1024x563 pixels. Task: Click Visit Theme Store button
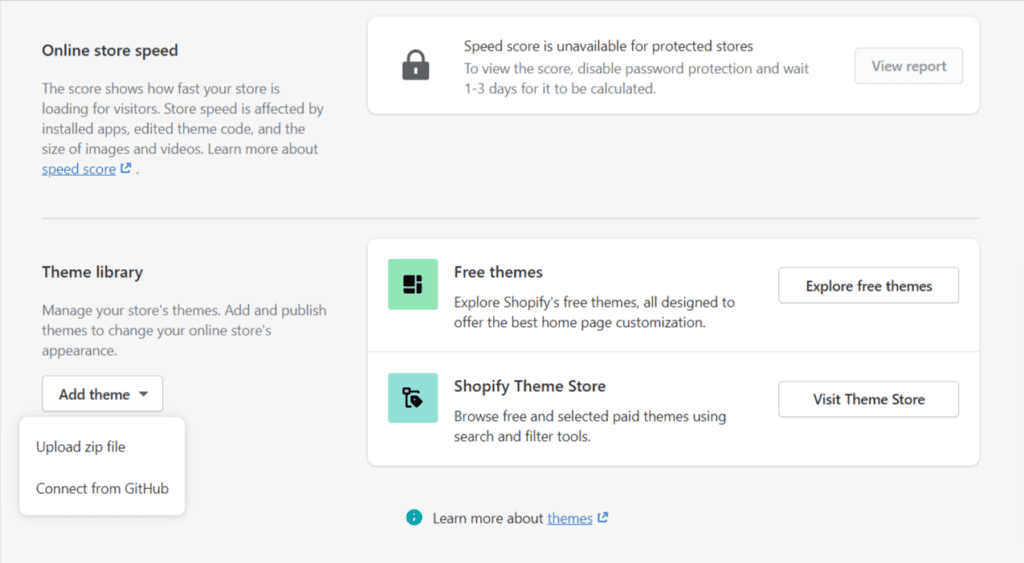(869, 399)
